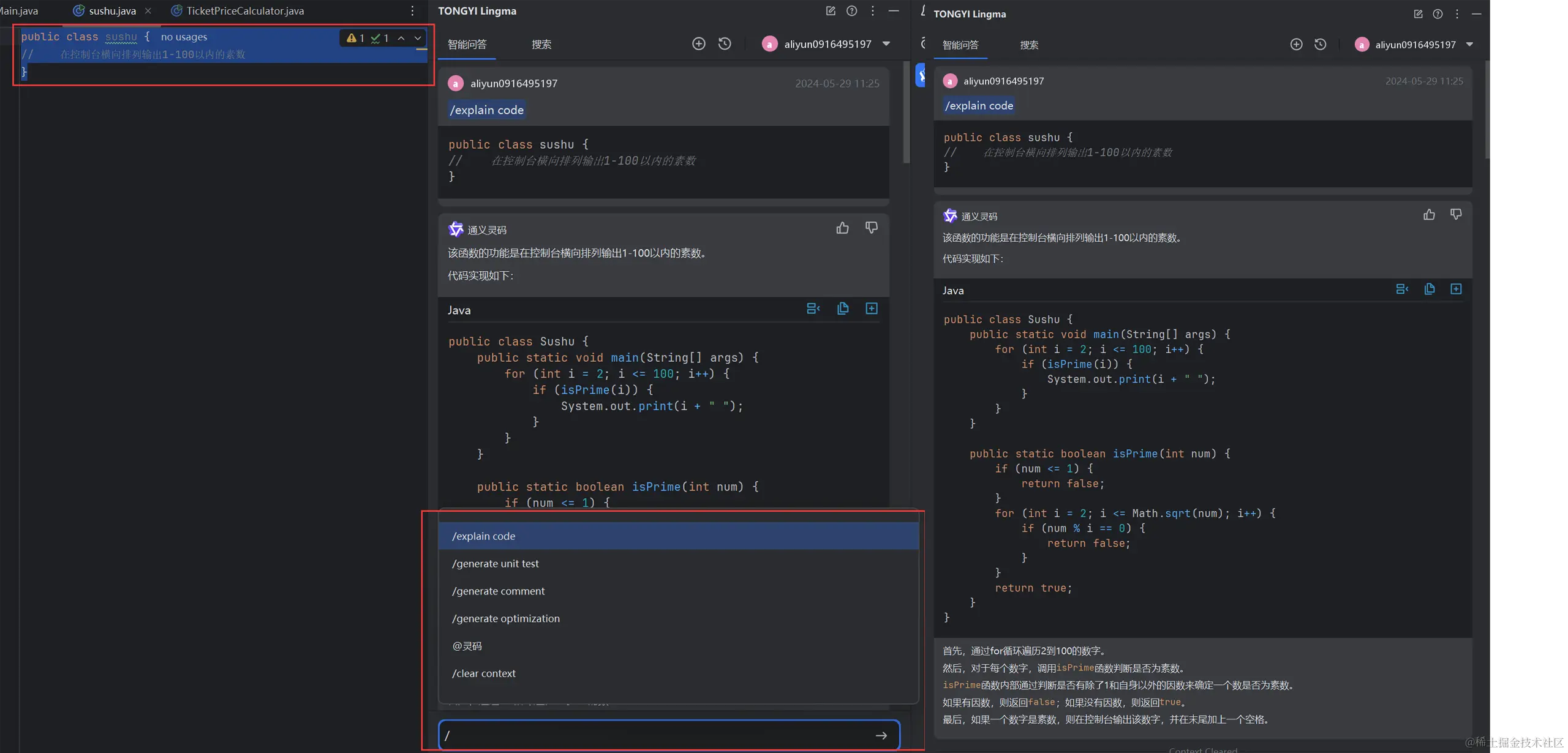Click user avatar in middle Lingma panel toolbar
The height and width of the screenshot is (753, 1568).
(769, 44)
